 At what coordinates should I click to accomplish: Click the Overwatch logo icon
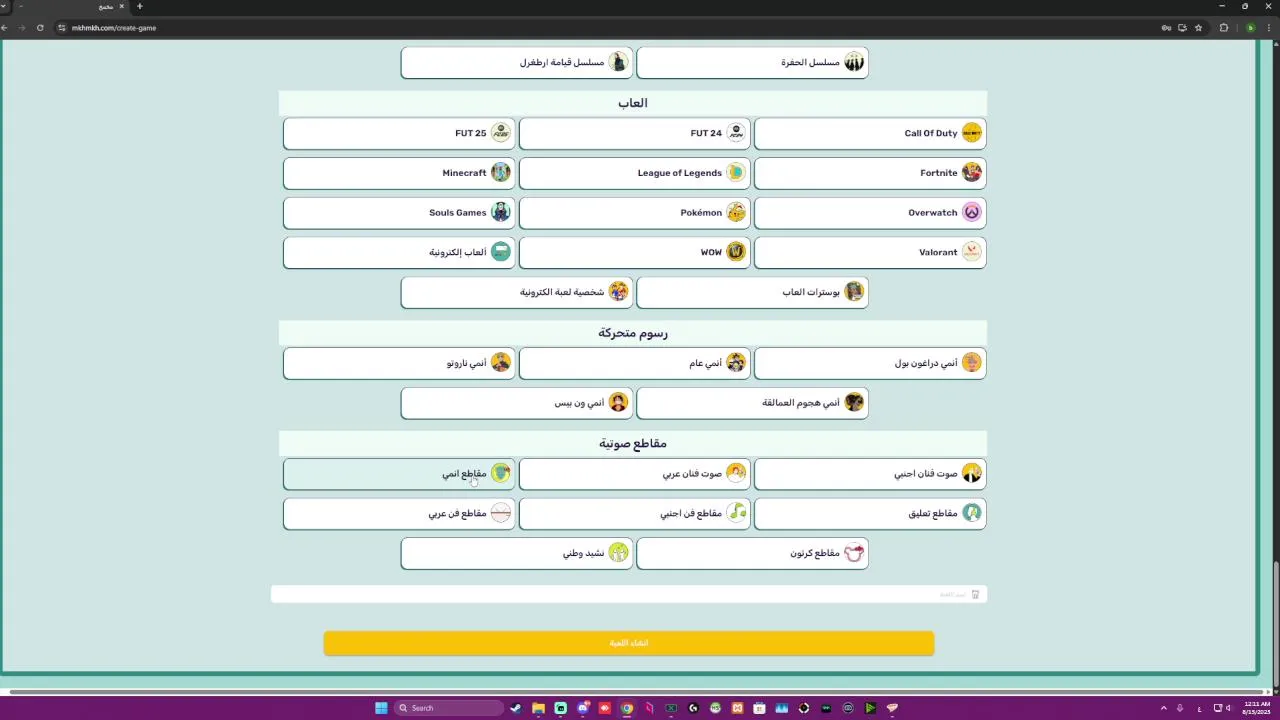coord(972,212)
